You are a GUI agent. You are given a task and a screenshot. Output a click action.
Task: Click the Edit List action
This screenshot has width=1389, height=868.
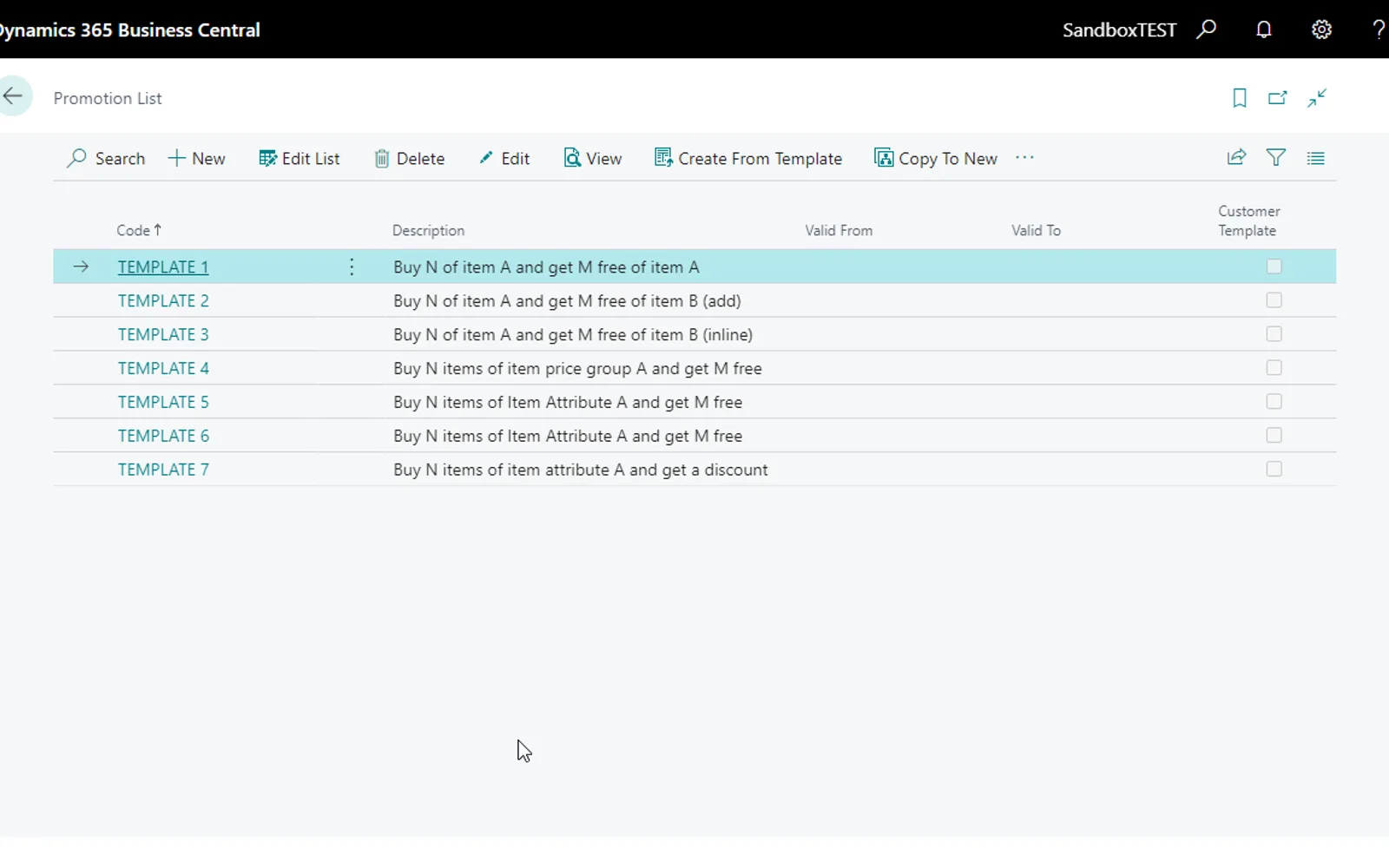click(x=300, y=158)
